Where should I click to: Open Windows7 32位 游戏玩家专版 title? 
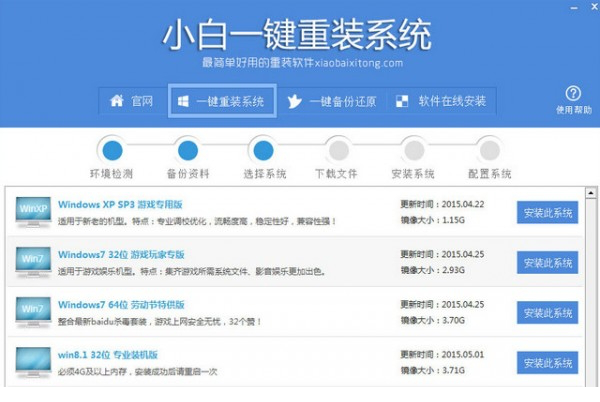121,255
